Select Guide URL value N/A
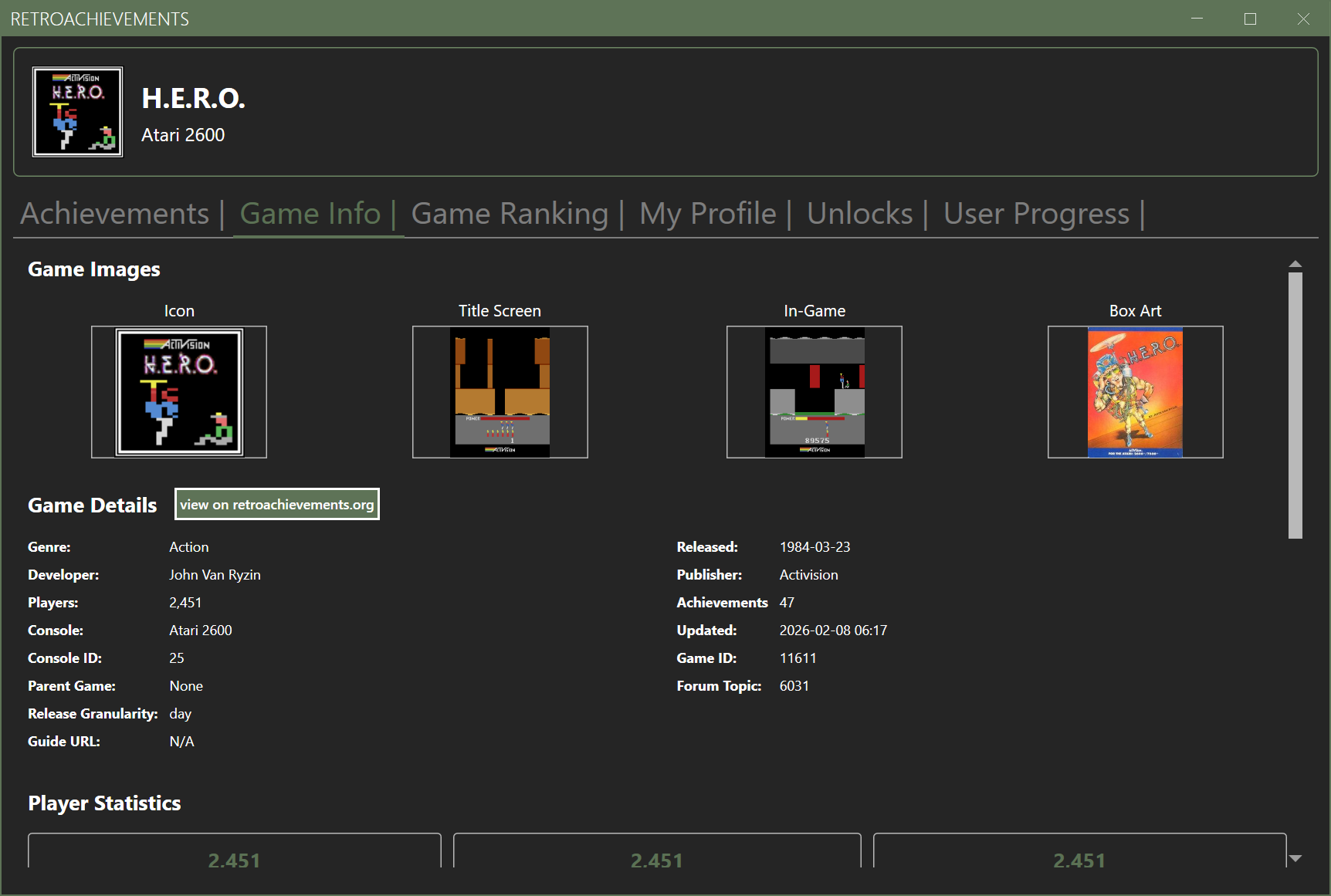The image size is (1331, 896). point(182,742)
